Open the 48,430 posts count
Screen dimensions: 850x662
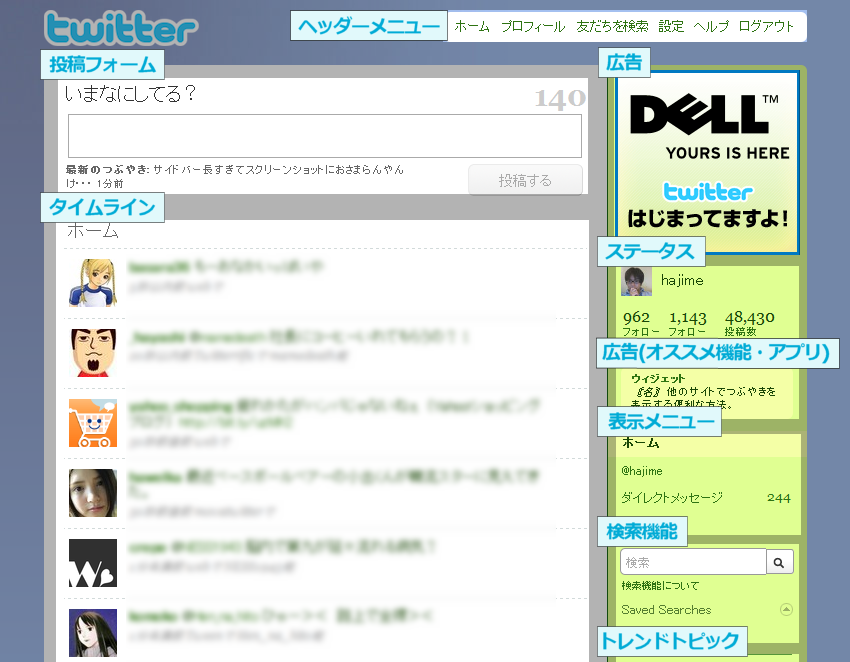pyautogui.click(x=750, y=318)
